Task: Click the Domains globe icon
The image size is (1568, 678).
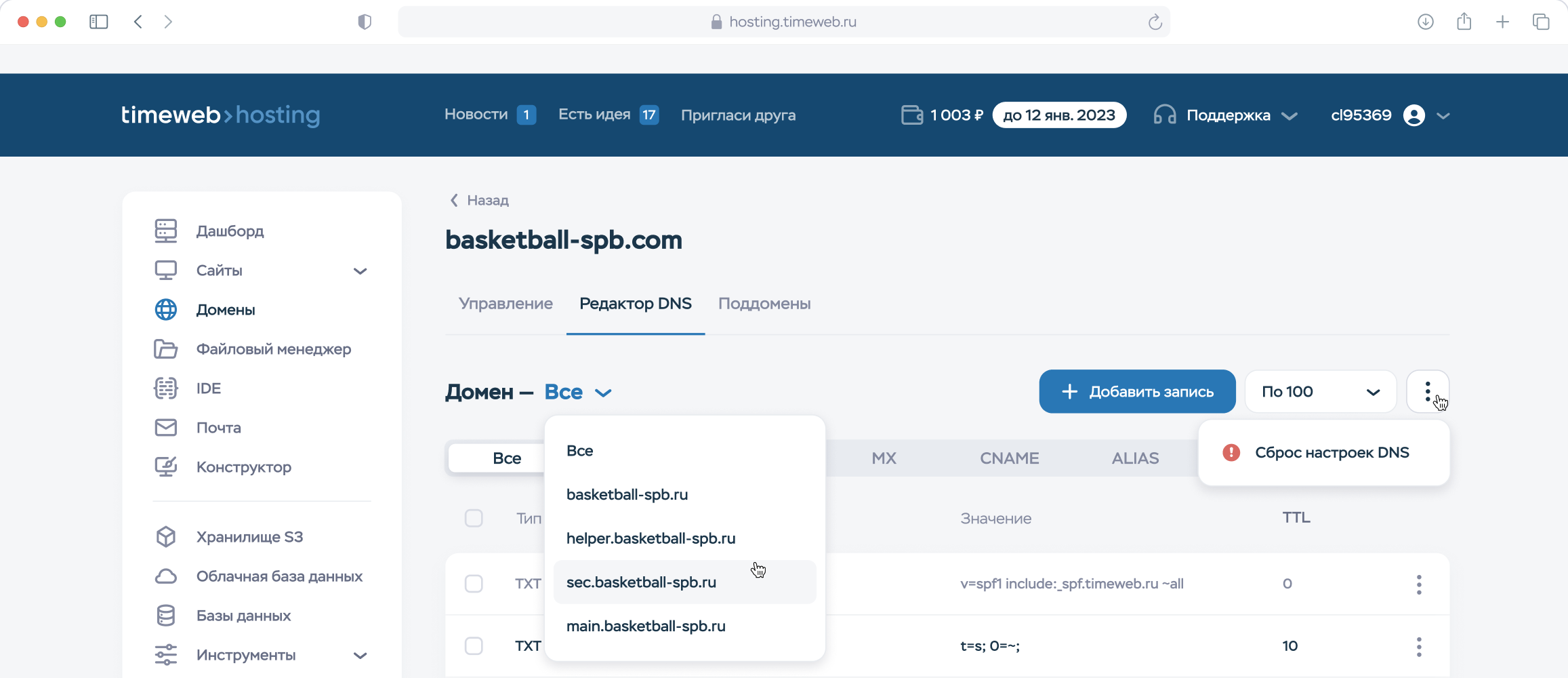Action: point(166,310)
